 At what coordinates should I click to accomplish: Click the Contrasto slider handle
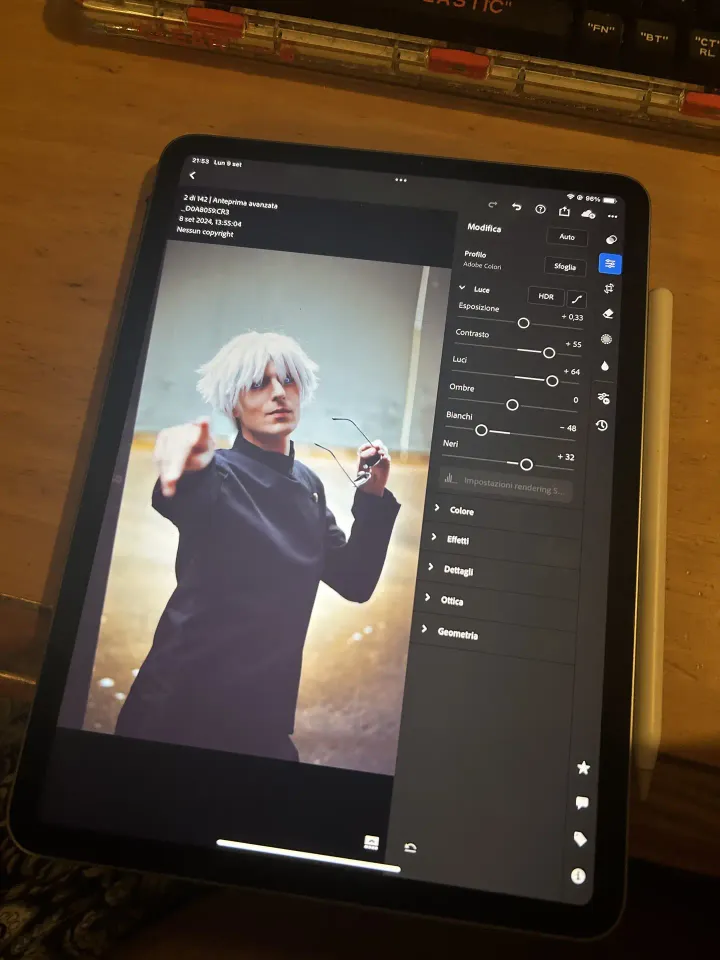coord(549,353)
